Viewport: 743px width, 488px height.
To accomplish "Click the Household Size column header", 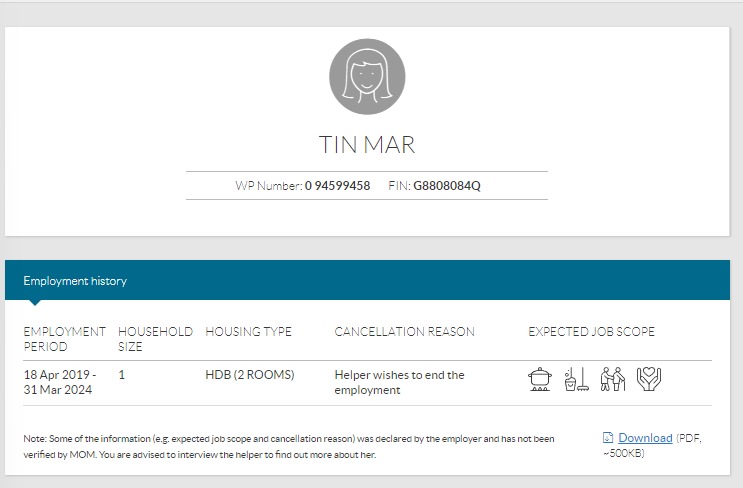I will (155, 339).
